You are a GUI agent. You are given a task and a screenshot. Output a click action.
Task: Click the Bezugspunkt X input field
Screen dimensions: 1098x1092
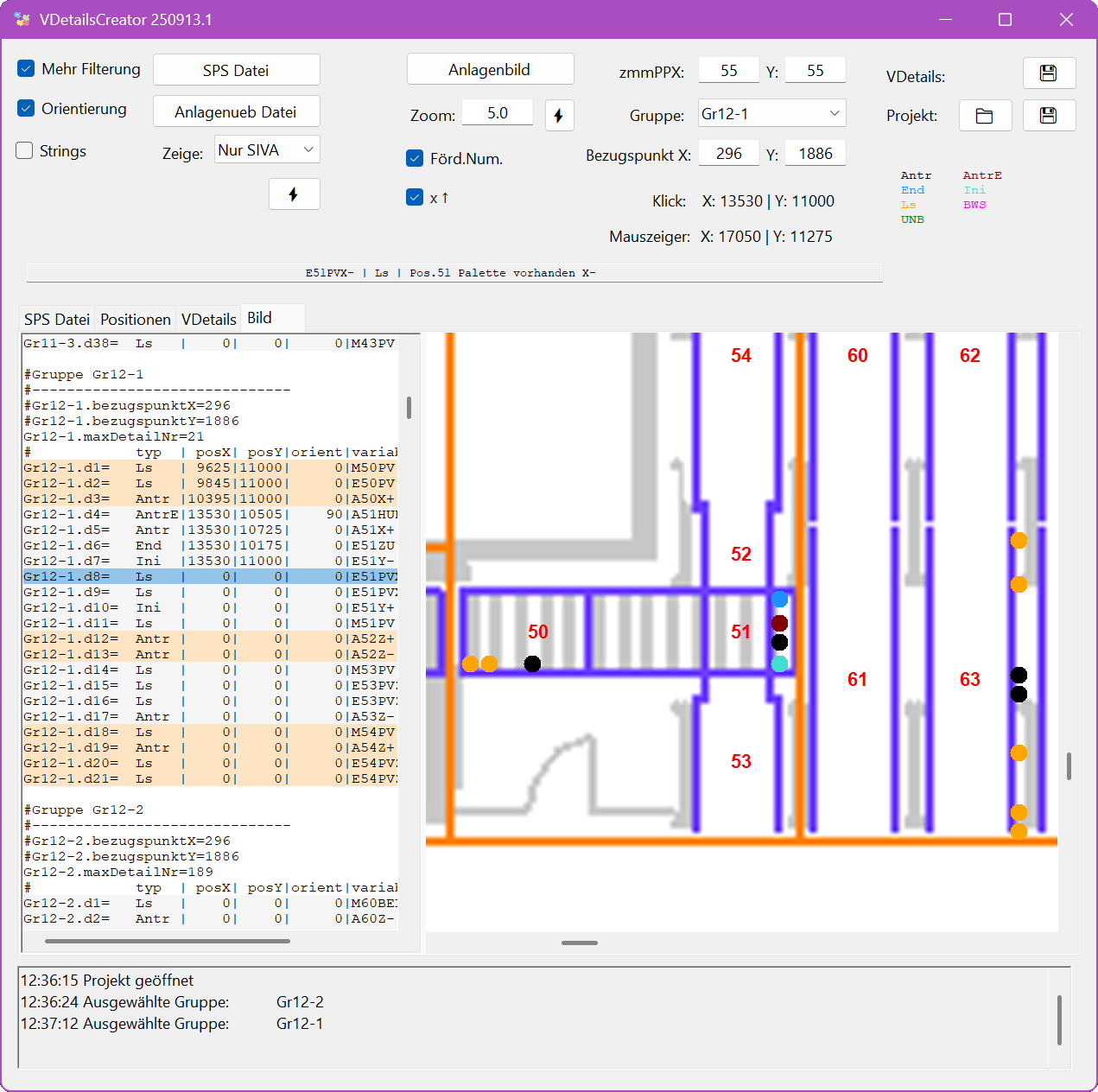click(728, 154)
